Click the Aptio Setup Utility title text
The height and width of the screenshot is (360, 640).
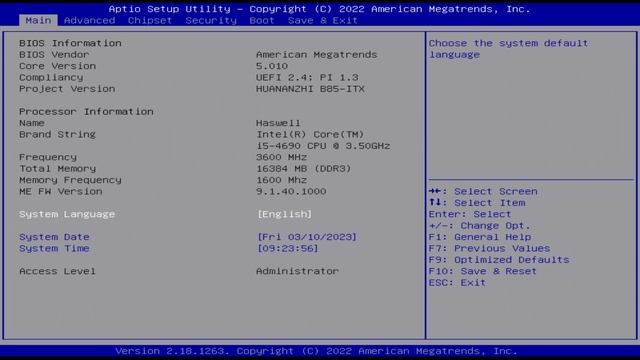(320, 9)
